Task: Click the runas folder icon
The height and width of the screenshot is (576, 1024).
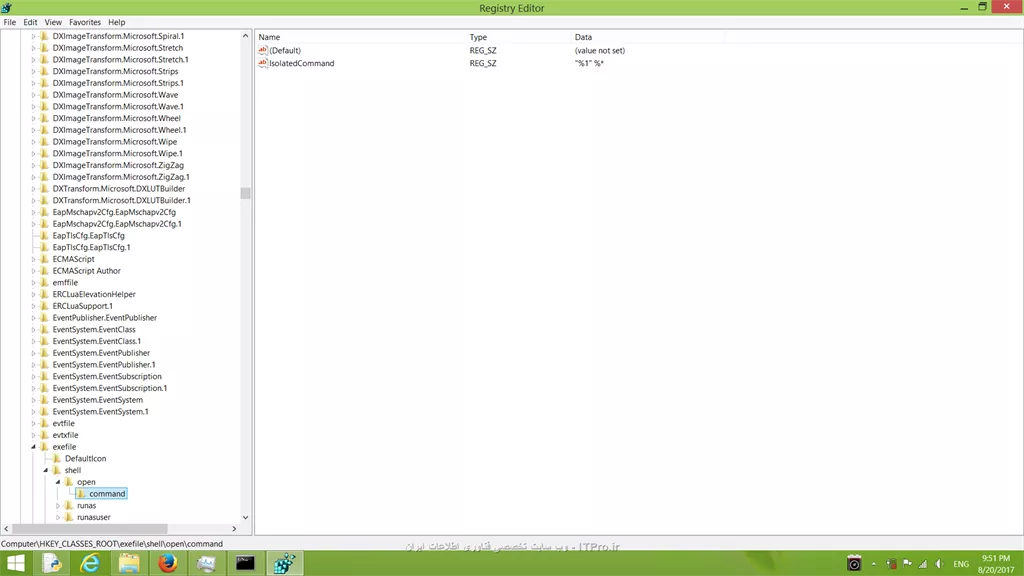Action: [x=69, y=505]
